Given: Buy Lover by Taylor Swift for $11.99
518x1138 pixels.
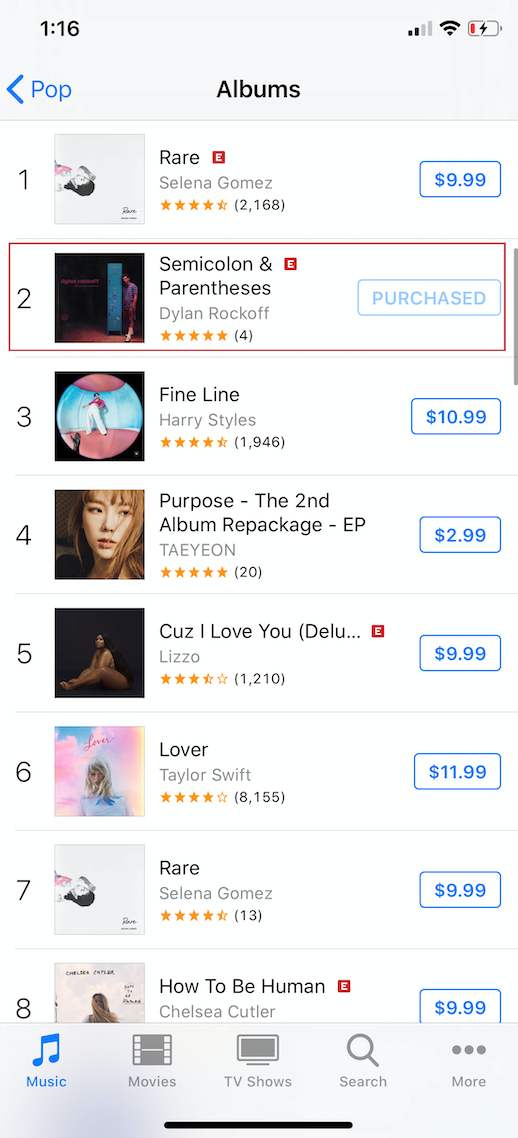Looking at the screenshot, I should click(457, 771).
